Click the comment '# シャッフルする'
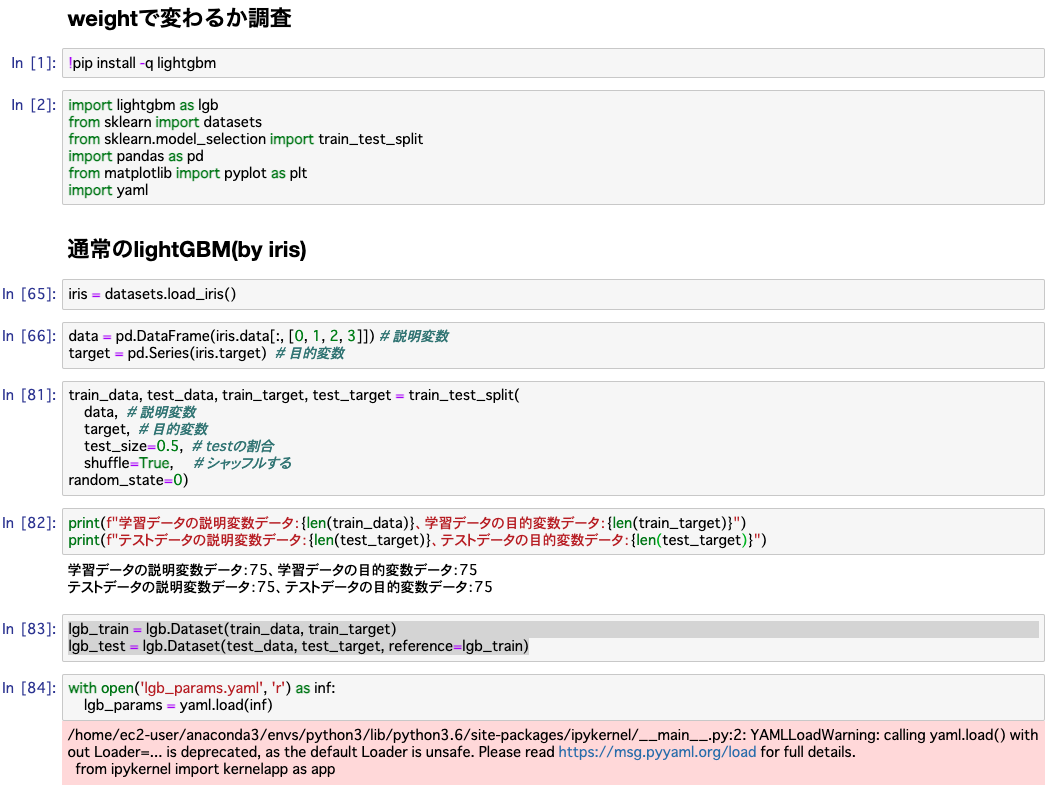Viewport: 1054px width, 793px height. click(x=242, y=463)
